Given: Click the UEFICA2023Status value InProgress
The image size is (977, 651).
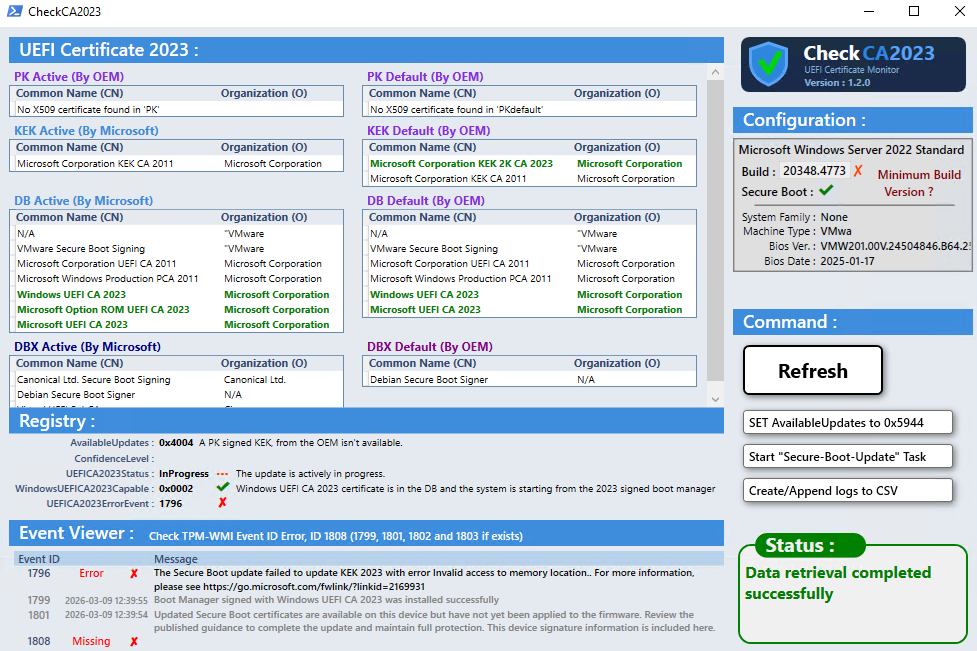Looking at the screenshot, I should [x=184, y=473].
